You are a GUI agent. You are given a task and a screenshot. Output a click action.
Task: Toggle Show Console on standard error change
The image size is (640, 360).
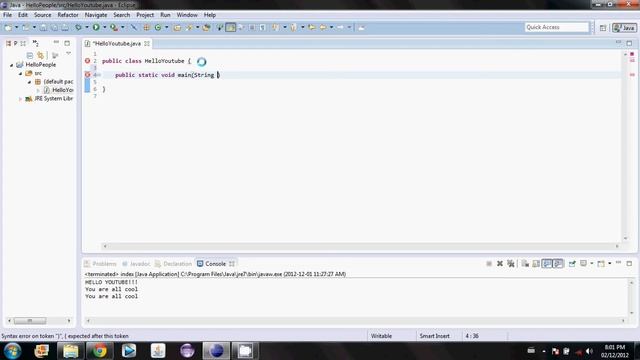click(x=558, y=264)
